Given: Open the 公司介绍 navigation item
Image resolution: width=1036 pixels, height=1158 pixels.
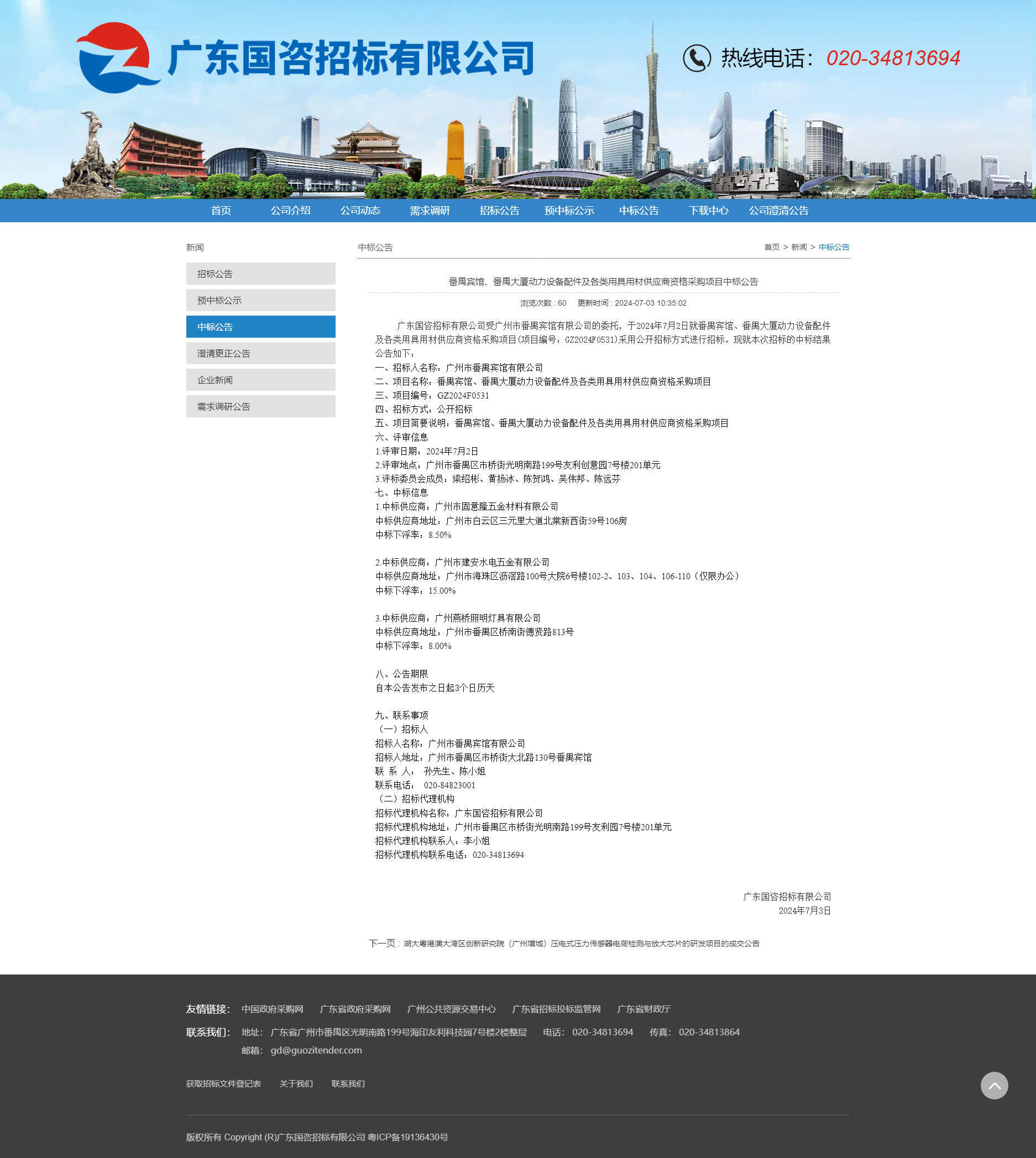Looking at the screenshot, I should [290, 211].
